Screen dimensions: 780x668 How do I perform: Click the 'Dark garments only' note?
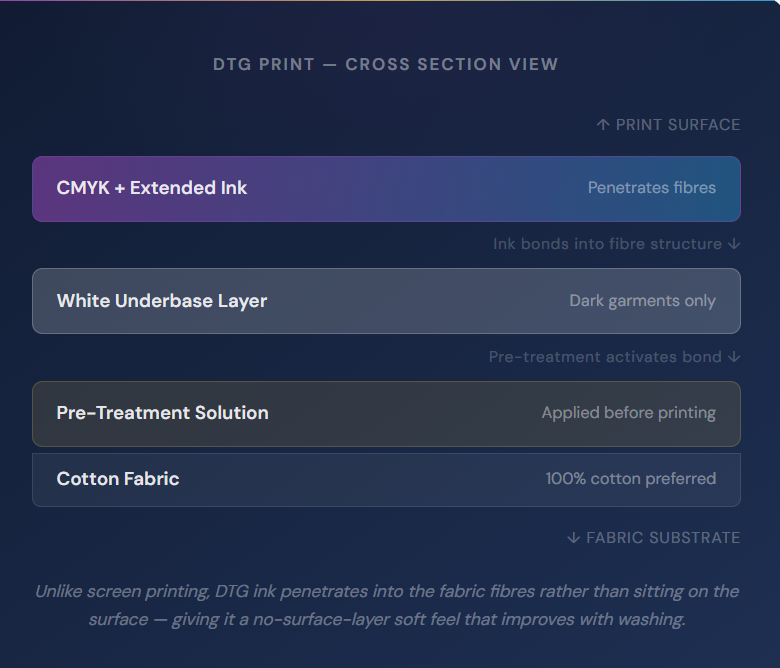click(x=643, y=301)
